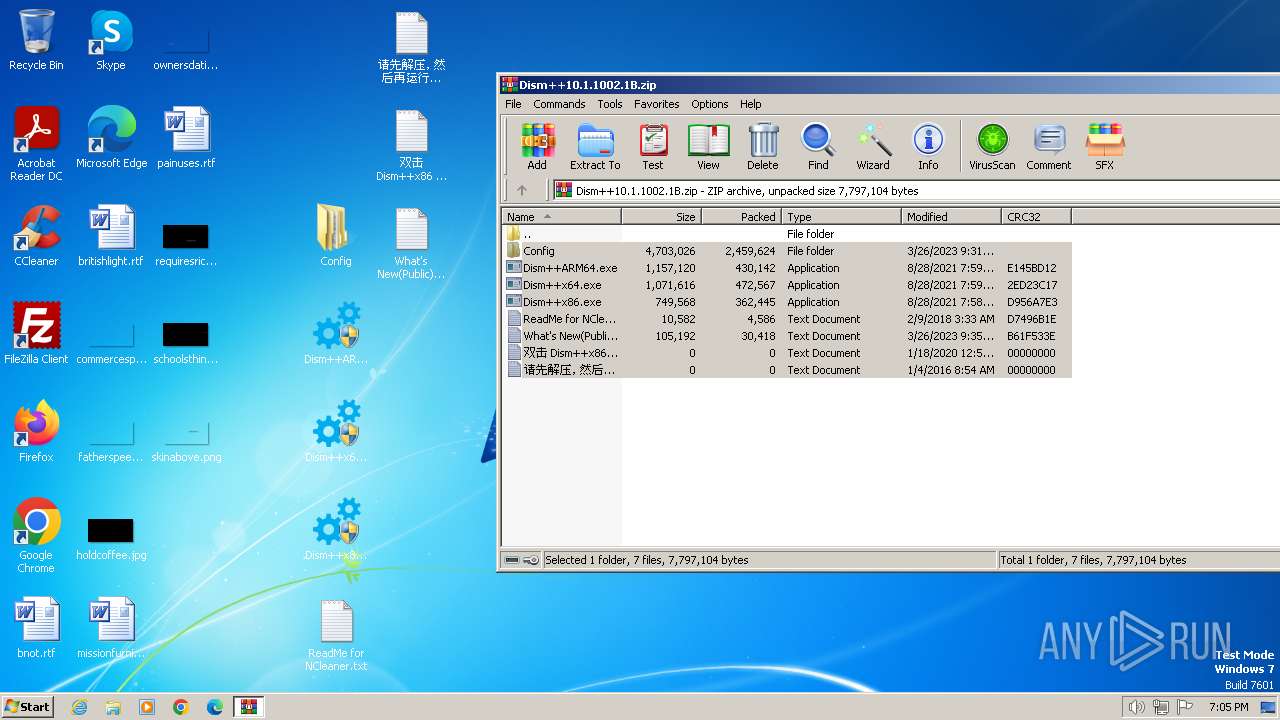Image resolution: width=1280 pixels, height=720 pixels.
Task: Select the 请先解压, 然后... file row
Action: click(786, 370)
